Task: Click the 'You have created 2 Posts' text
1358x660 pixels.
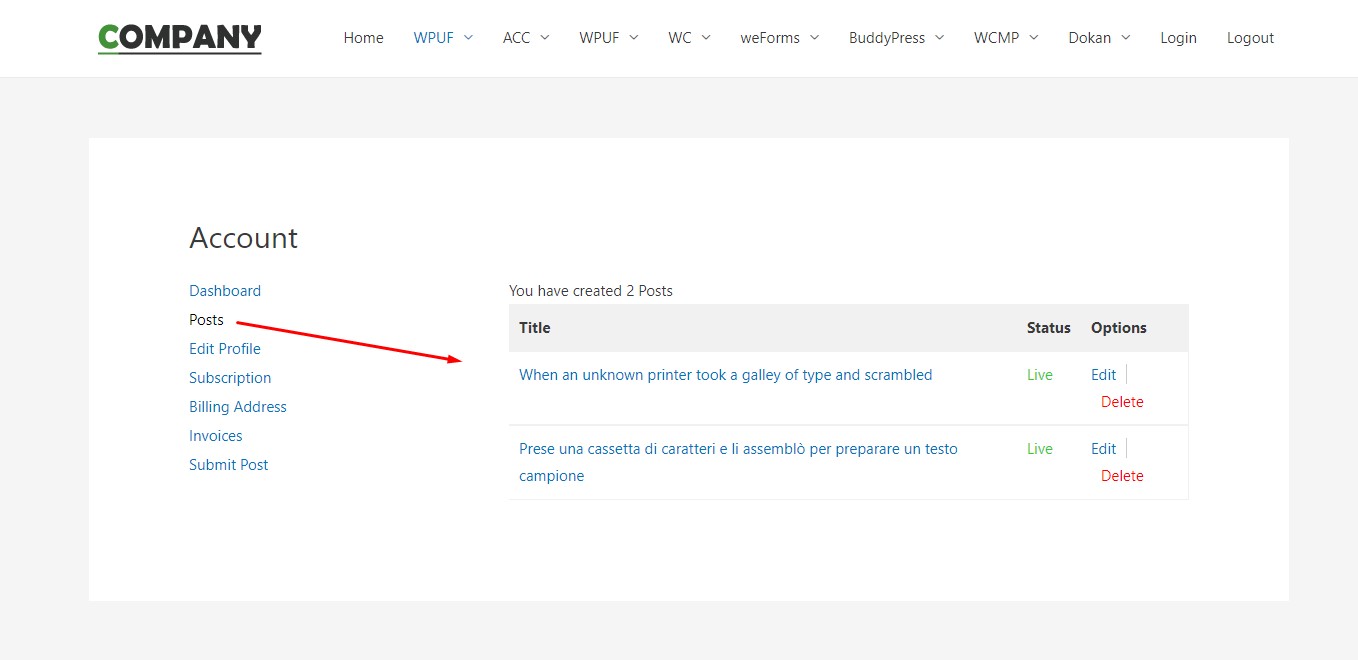Action: click(591, 291)
